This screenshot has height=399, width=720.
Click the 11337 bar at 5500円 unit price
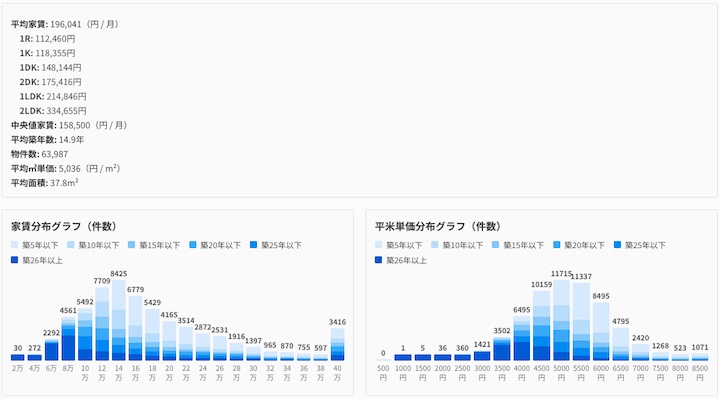point(581,322)
